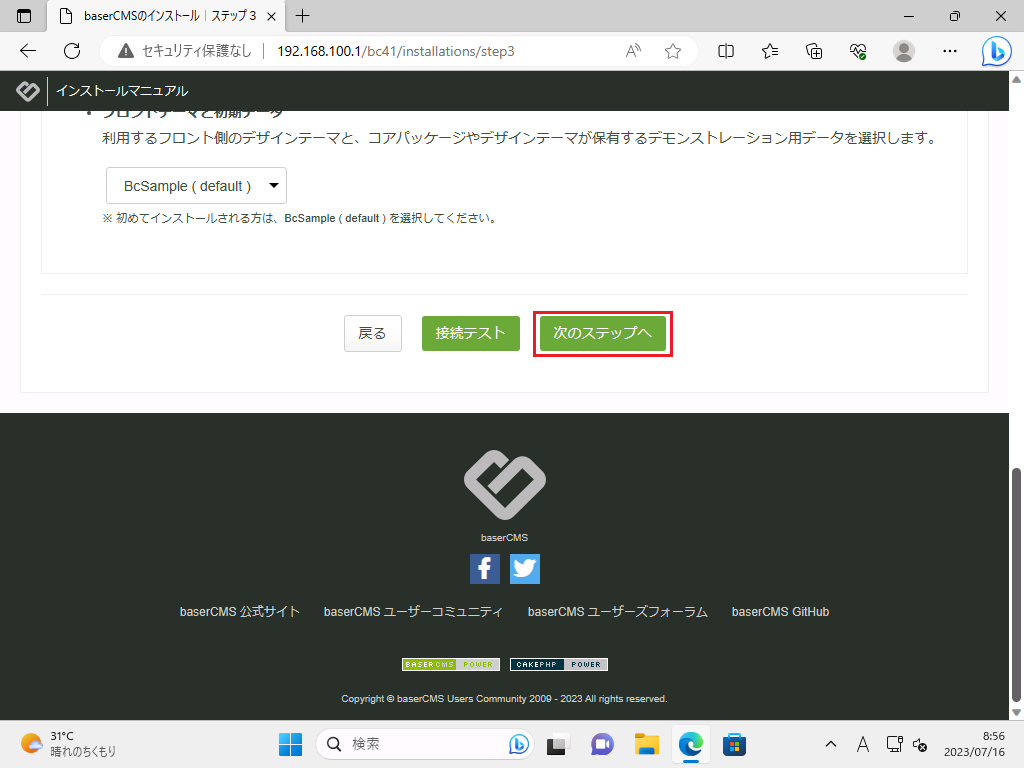
Task: Open baserCMS 公式サイト link
Action: pyautogui.click(x=240, y=612)
